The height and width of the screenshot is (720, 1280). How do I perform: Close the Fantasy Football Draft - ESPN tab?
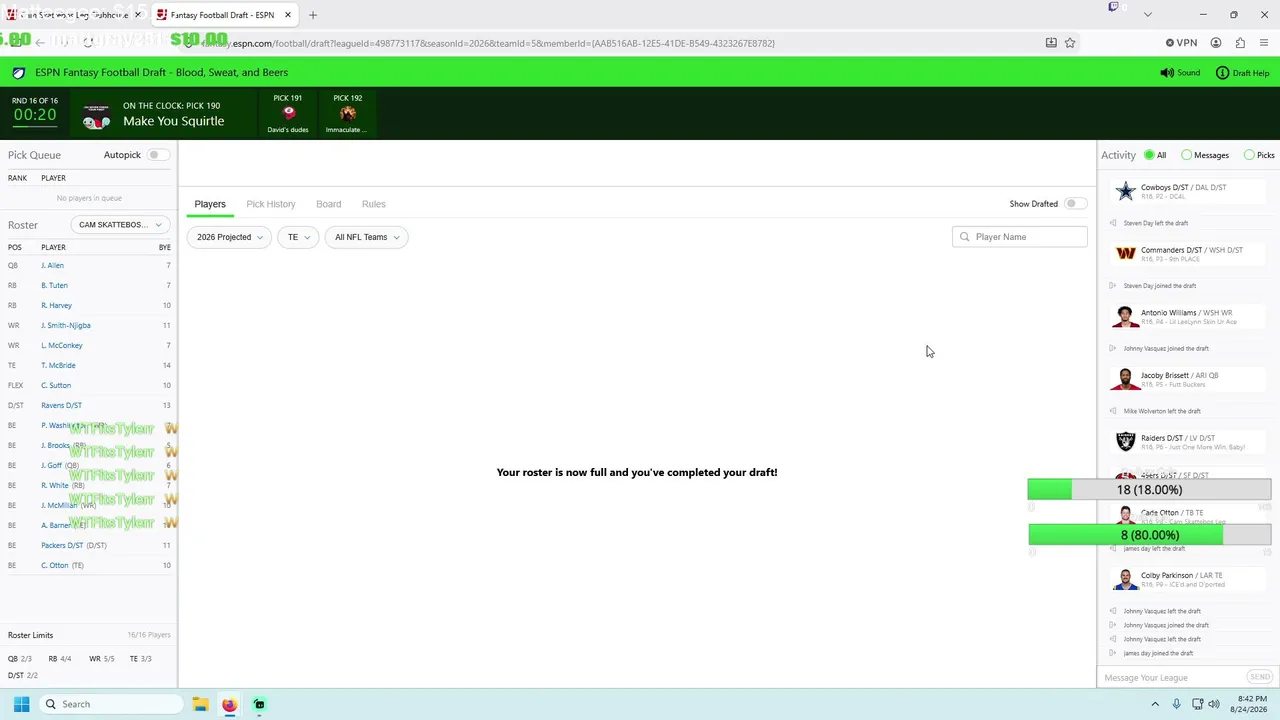(x=288, y=15)
